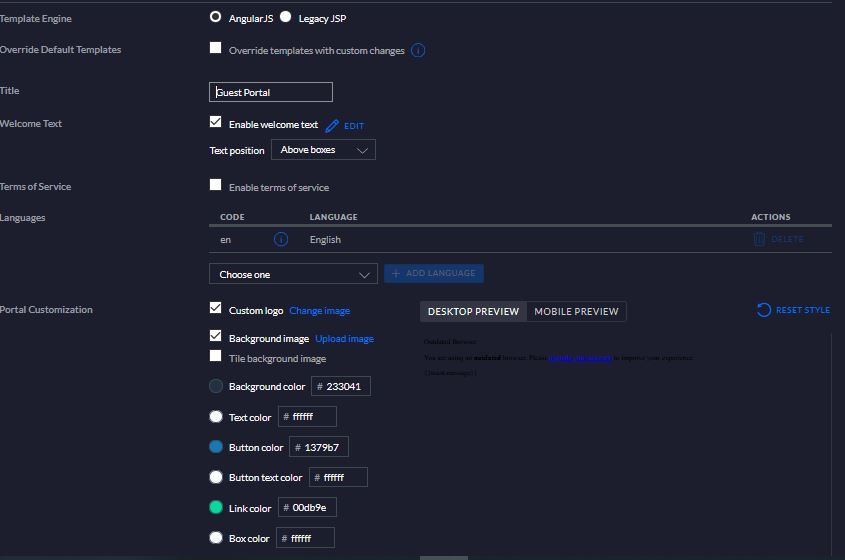This screenshot has width=845, height=560.
Task: Click the Change image link
Action: [319, 311]
